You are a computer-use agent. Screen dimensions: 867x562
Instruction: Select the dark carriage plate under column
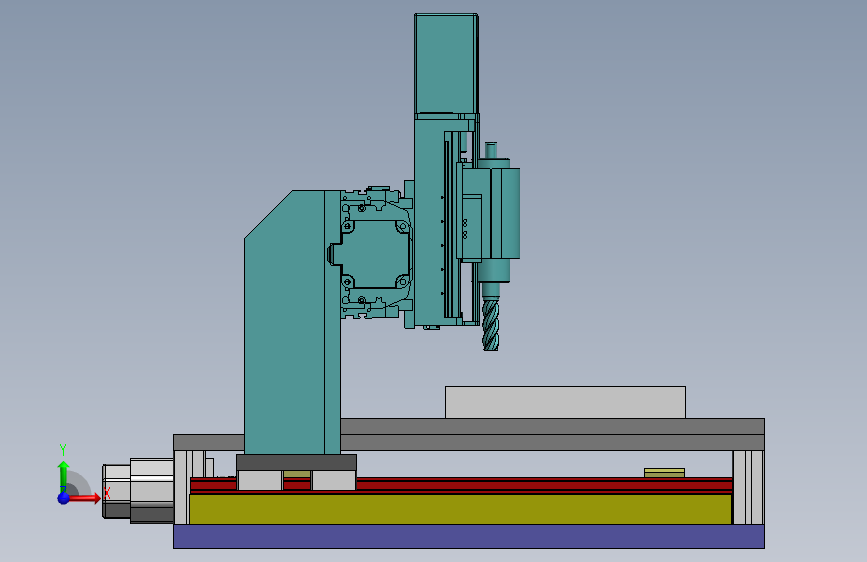tap(296, 462)
